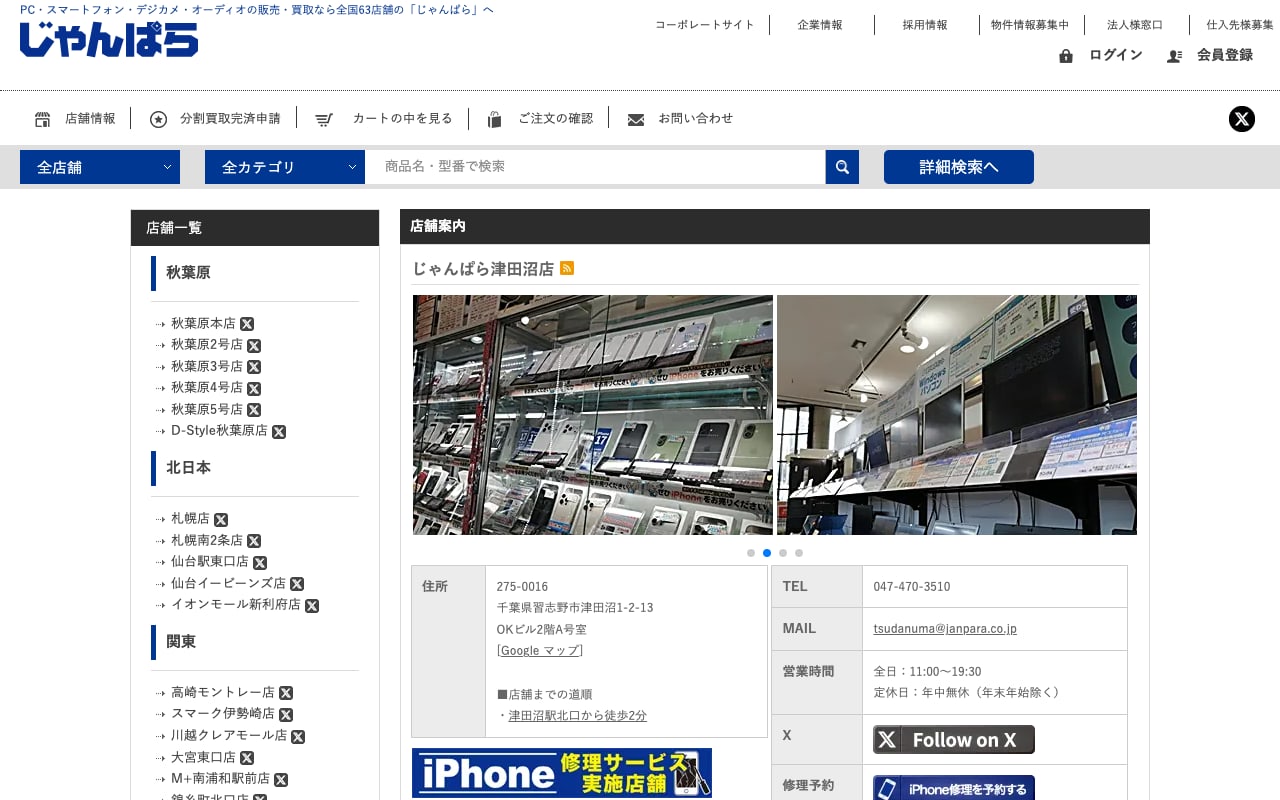
Task: Open the X social icon in header
Action: (x=1242, y=119)
